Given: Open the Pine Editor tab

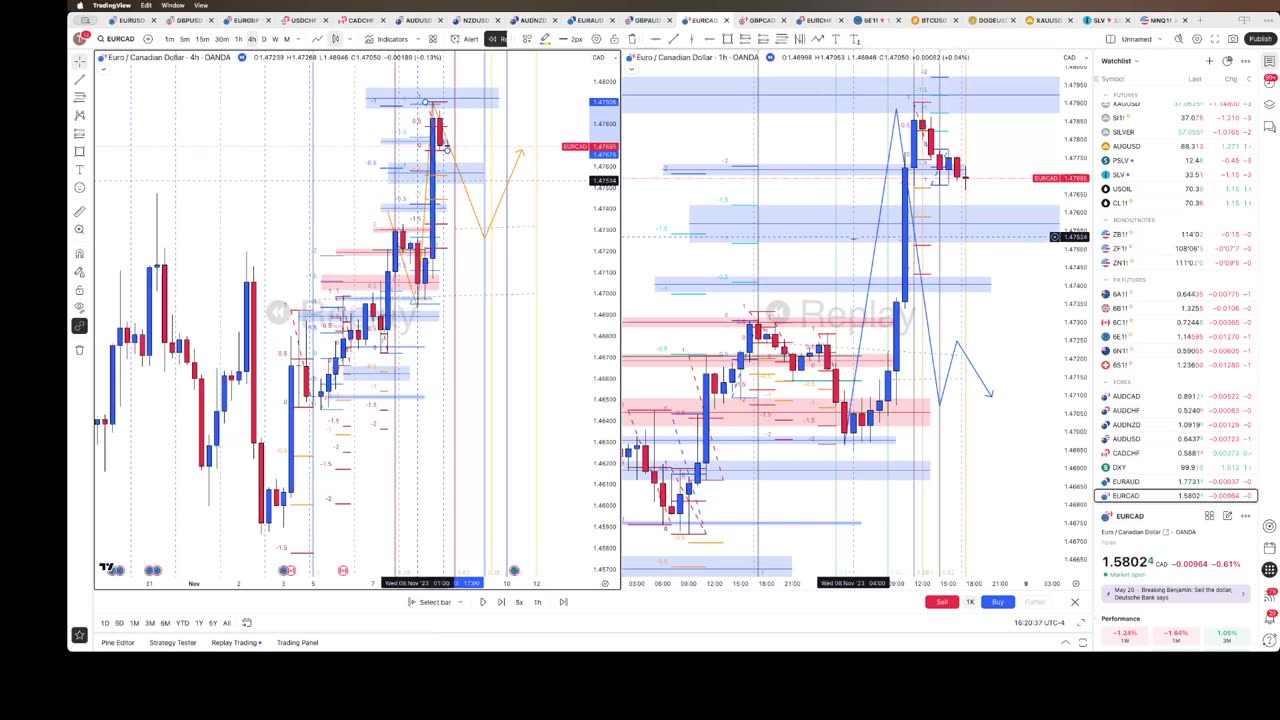Looking at the screenshot, I should point(118,643).
